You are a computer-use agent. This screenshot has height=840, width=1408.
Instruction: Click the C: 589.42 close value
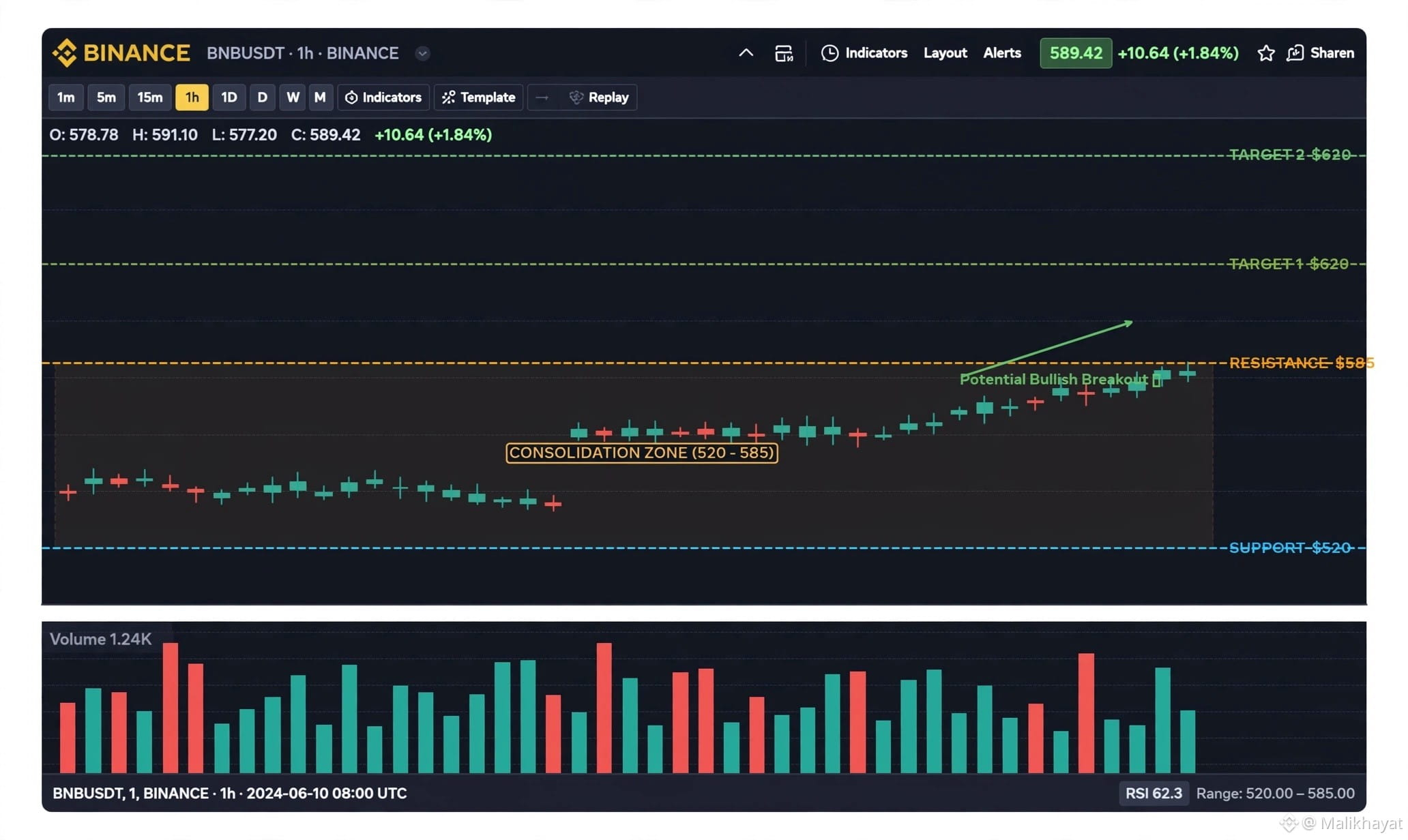tap(325, 135)
